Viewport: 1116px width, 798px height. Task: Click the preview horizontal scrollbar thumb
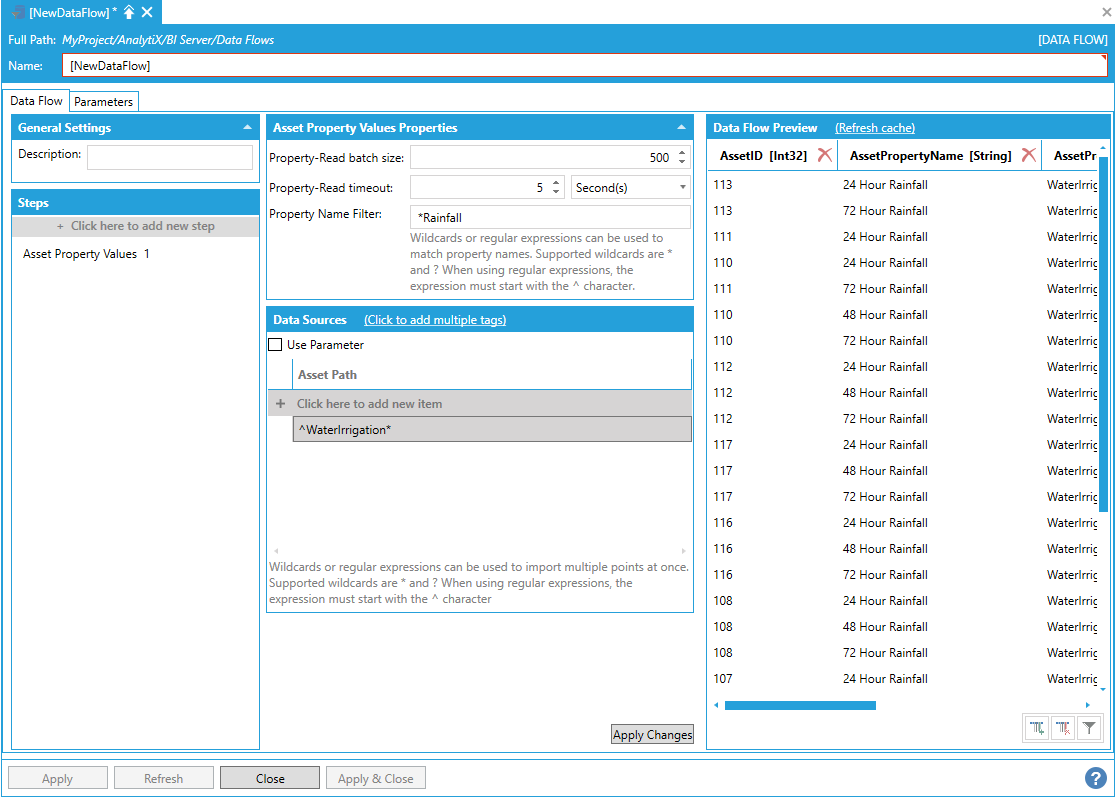pos(799,705)
